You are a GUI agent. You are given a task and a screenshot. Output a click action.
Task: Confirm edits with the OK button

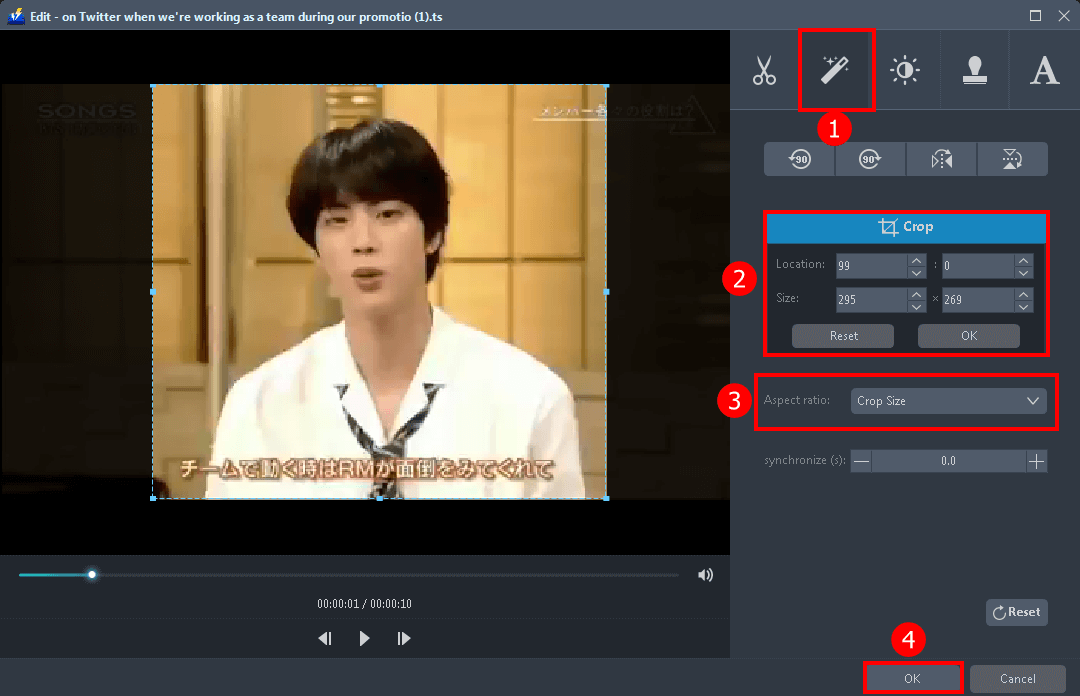911,677
